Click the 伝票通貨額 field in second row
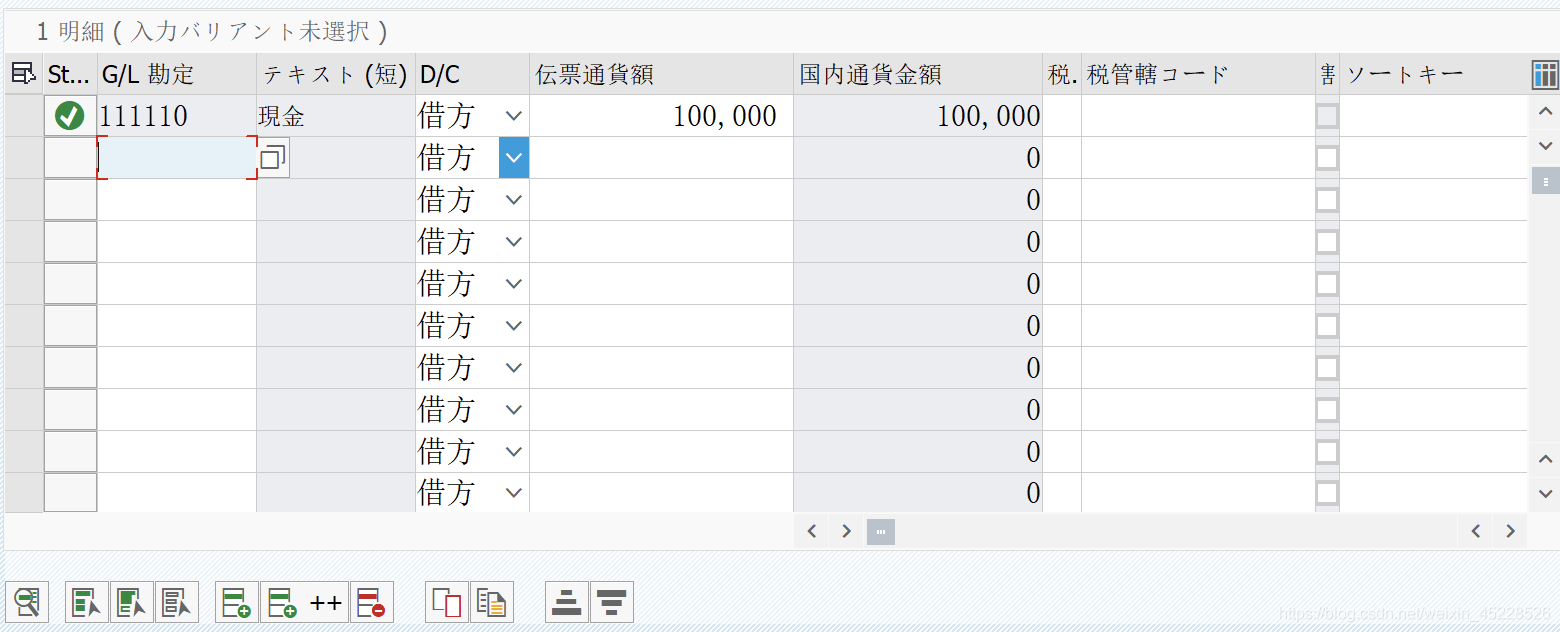The image size is (1560, 632). (661, 158)
